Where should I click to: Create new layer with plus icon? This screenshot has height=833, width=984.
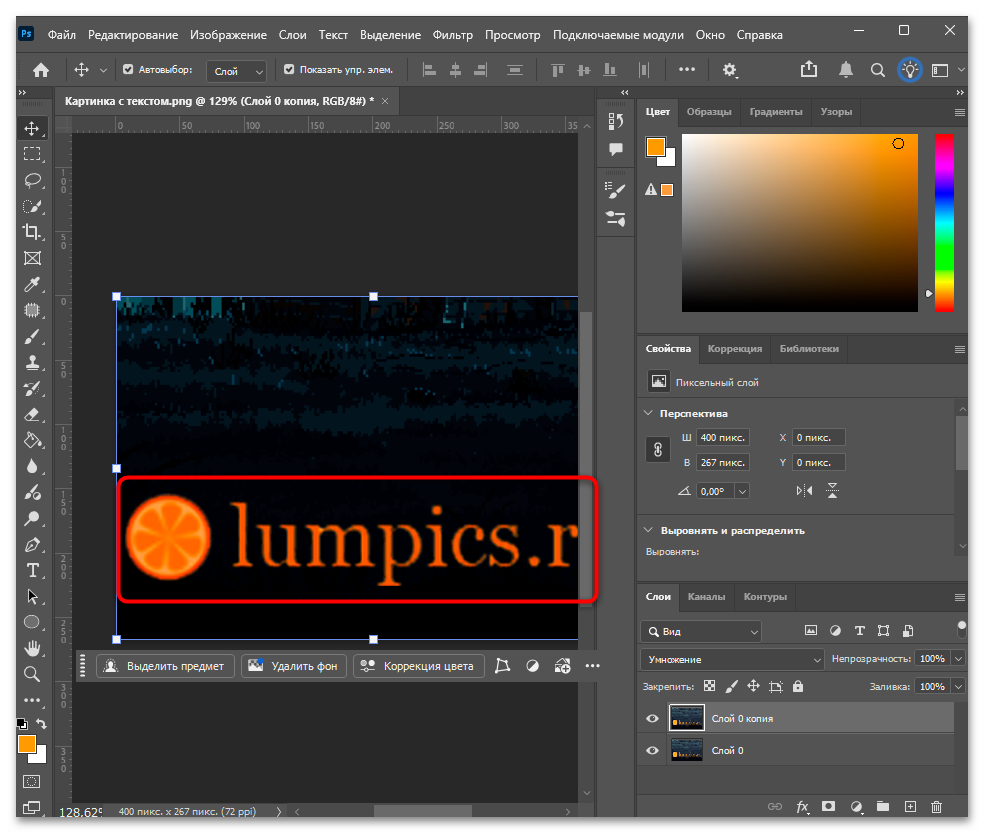[910, 807]
